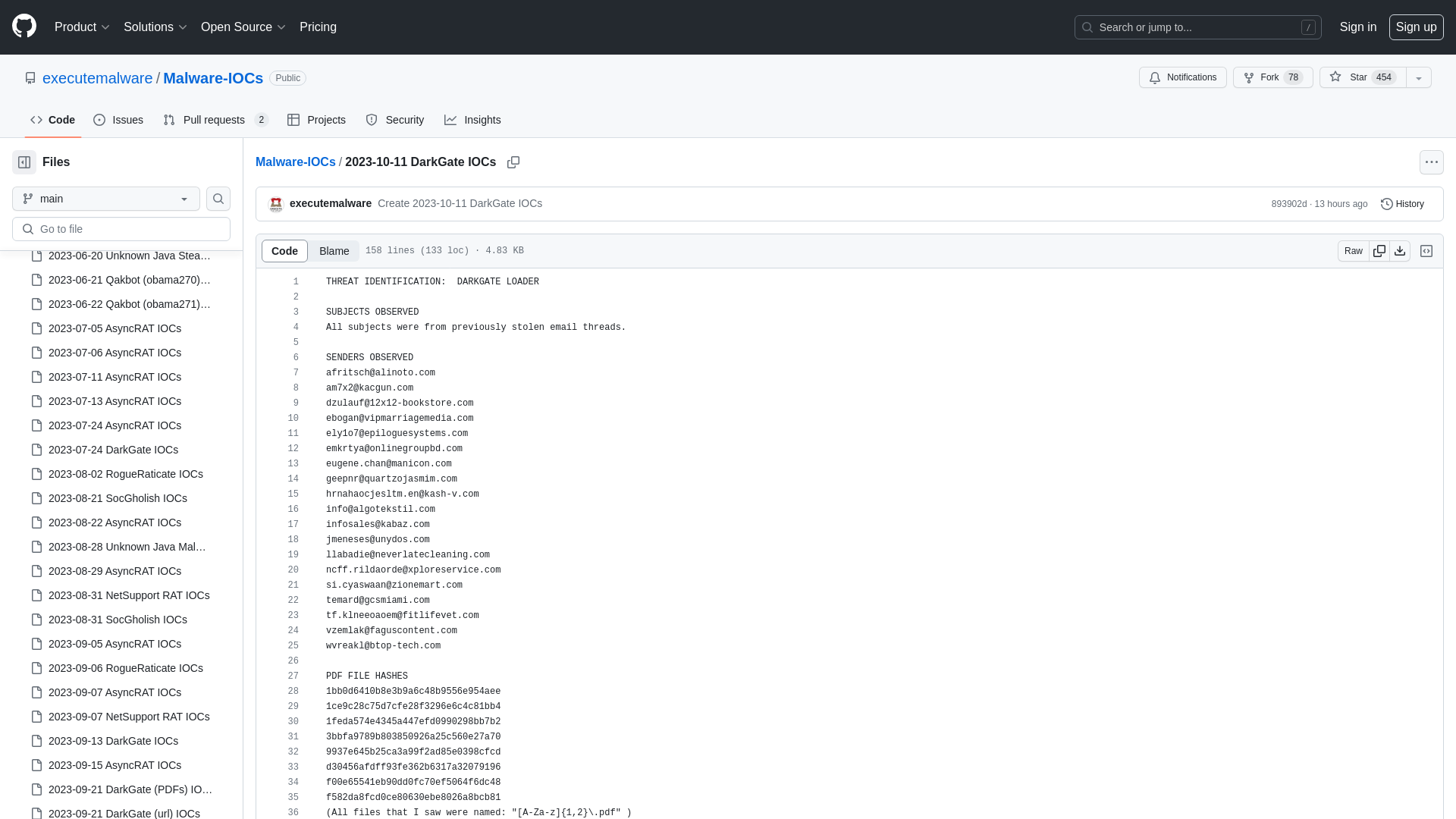The width and height of the screenshot is (1456, 819).
Task: Download raw file icon
Action: (1400, 251)
